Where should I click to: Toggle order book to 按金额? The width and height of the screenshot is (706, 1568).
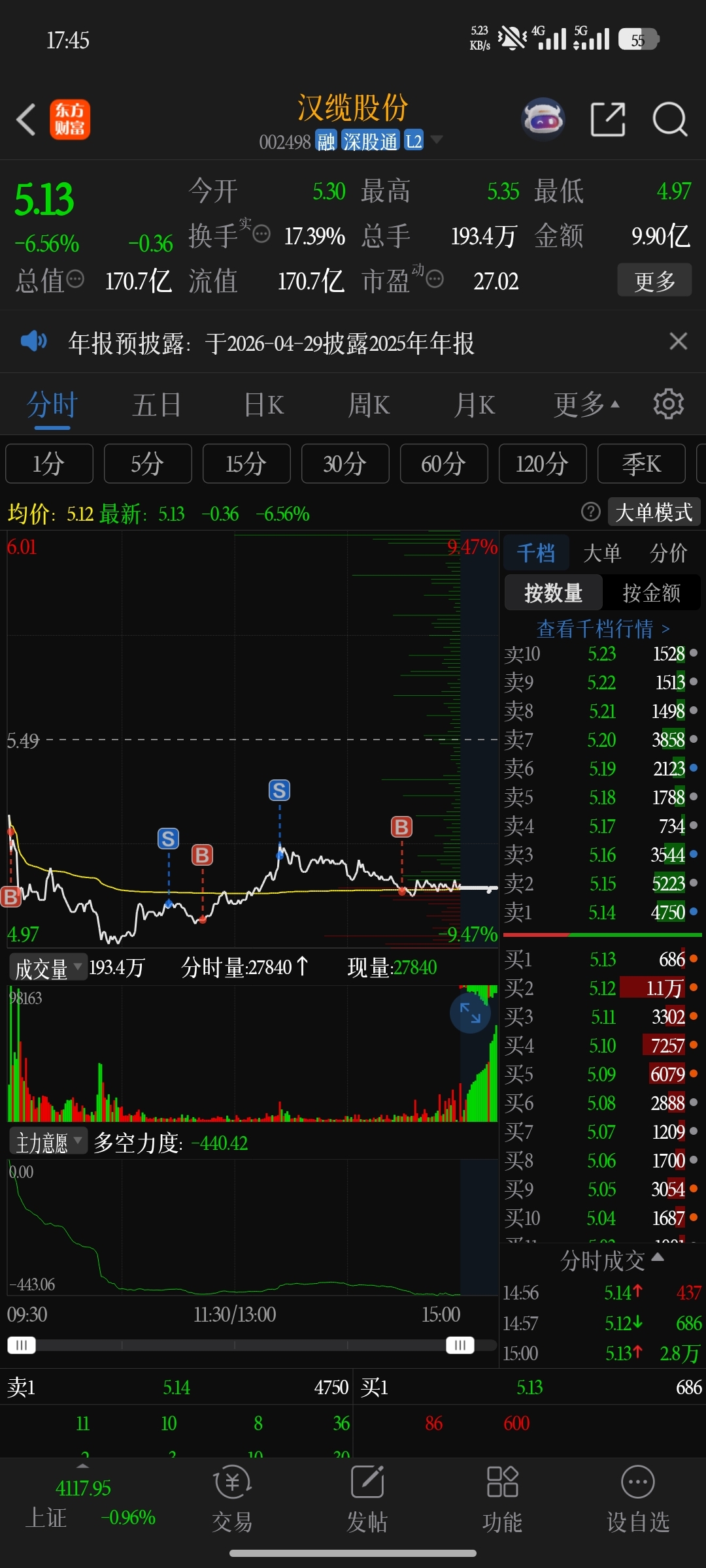(x=652, y=593)
